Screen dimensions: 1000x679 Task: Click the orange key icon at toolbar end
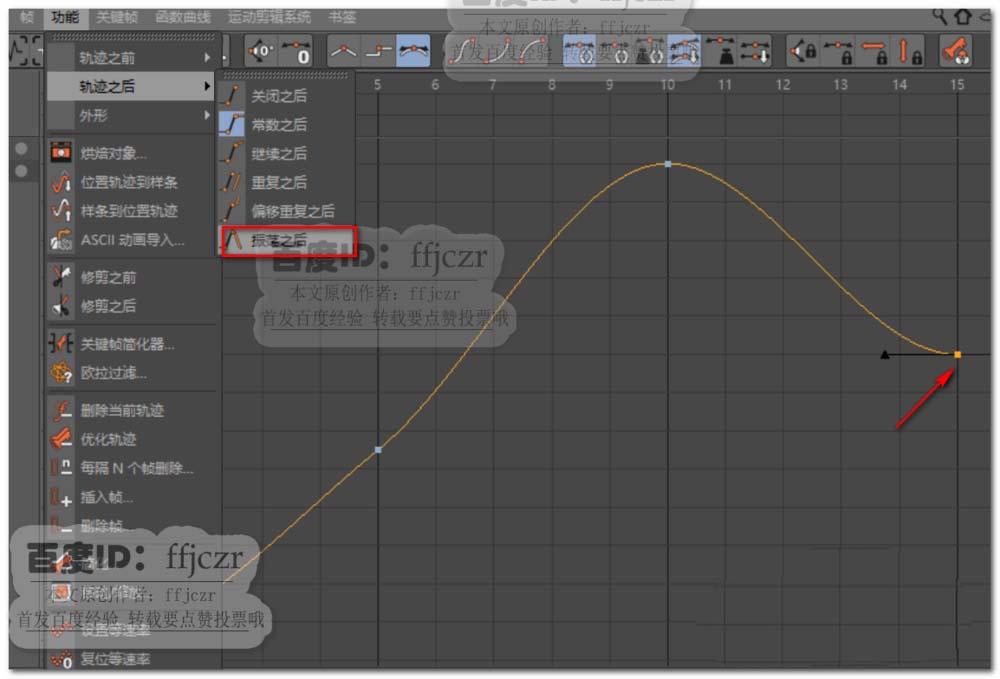coord(956,51)
